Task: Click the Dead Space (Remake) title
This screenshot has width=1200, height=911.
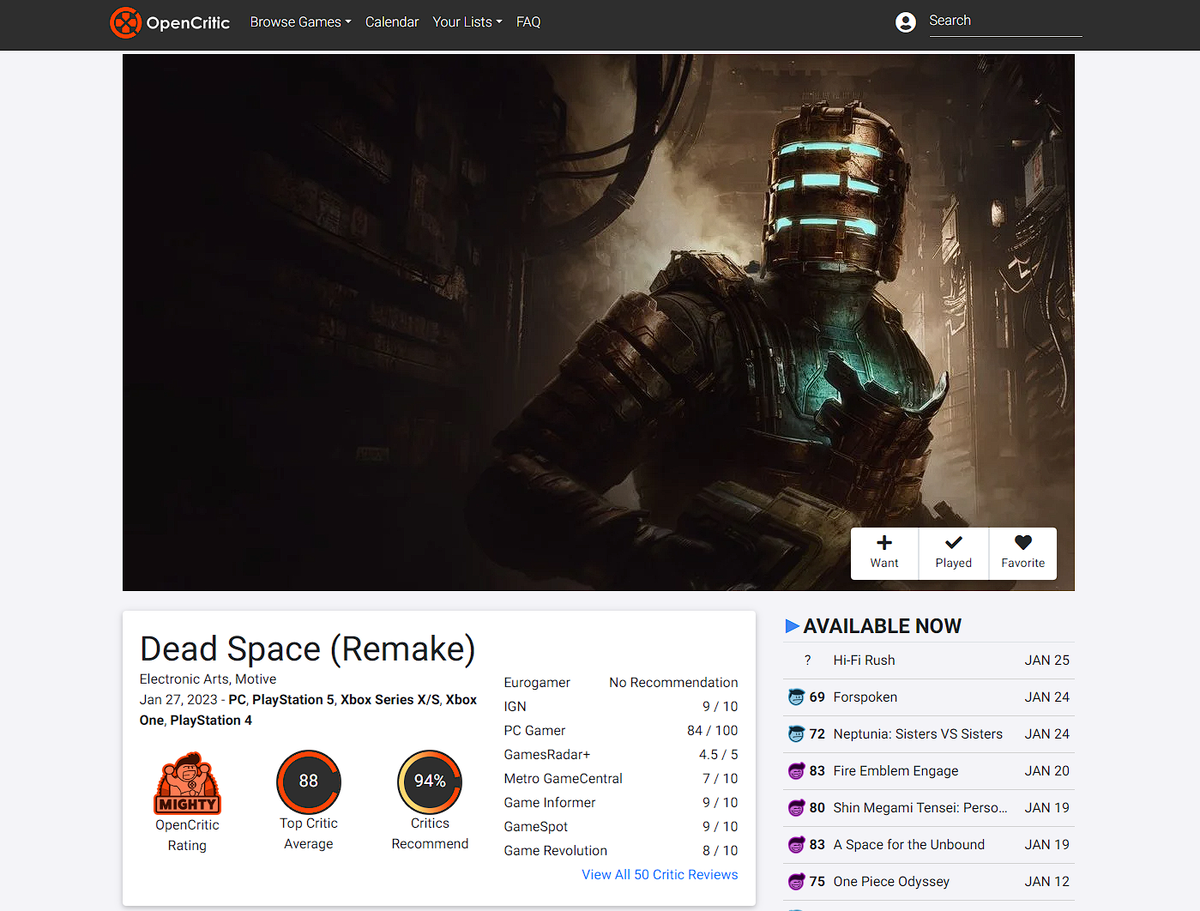Action: pyautogui.click(x=308, y=649)
